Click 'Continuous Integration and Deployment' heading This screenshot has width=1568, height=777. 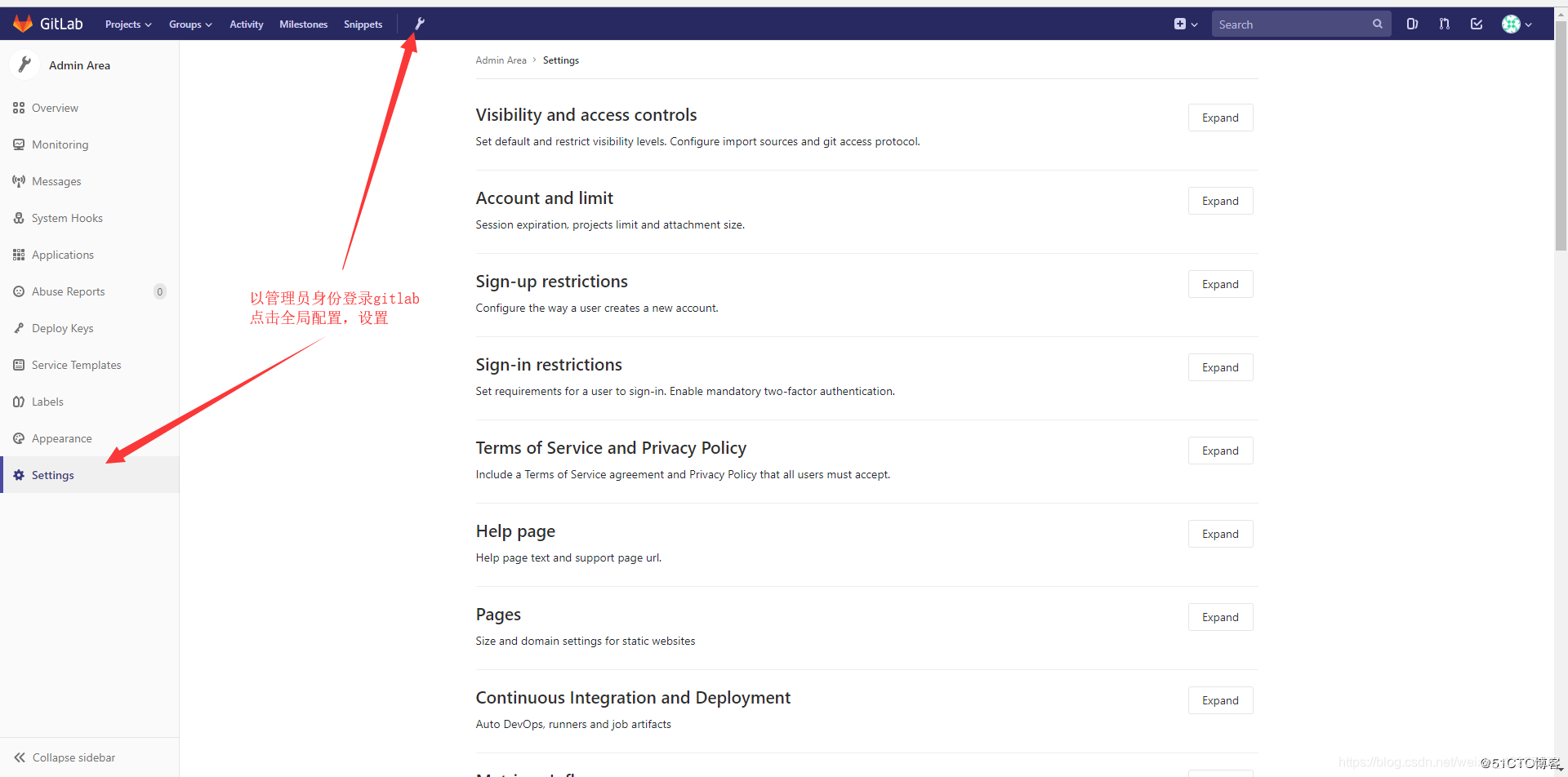(633, 698)
